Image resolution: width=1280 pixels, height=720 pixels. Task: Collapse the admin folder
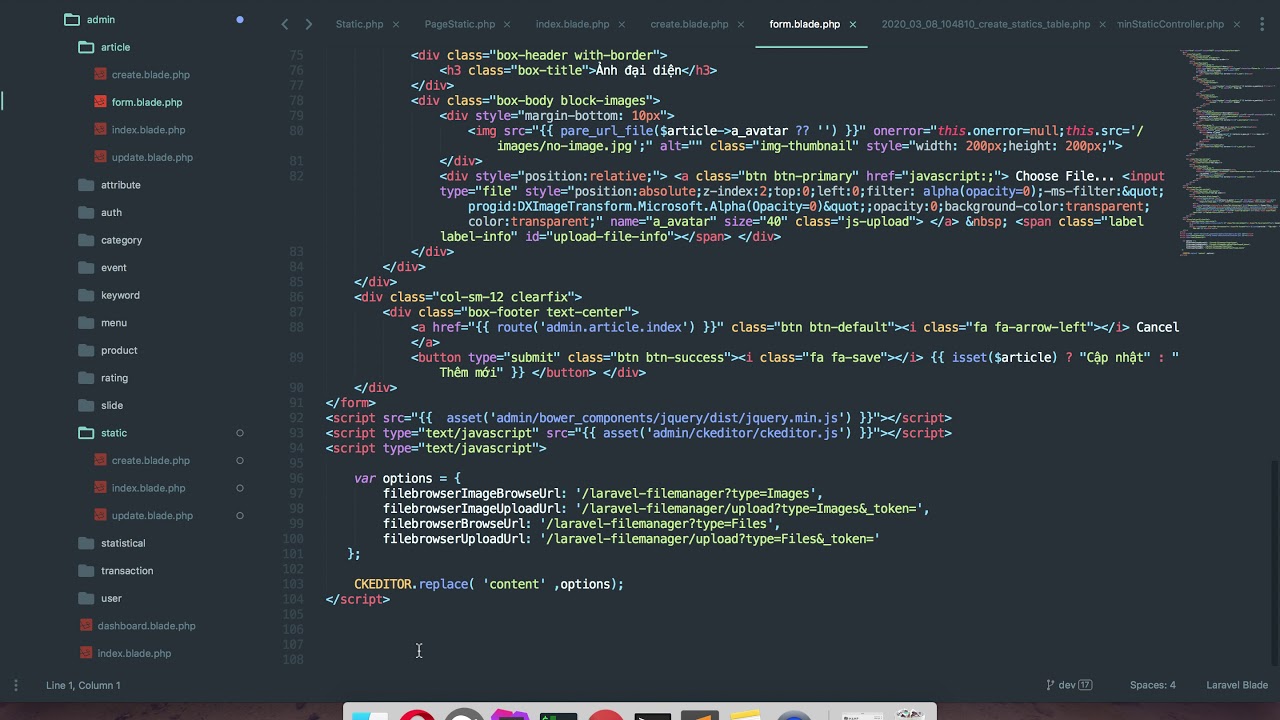pyautogui.click(x=71, y=20)
